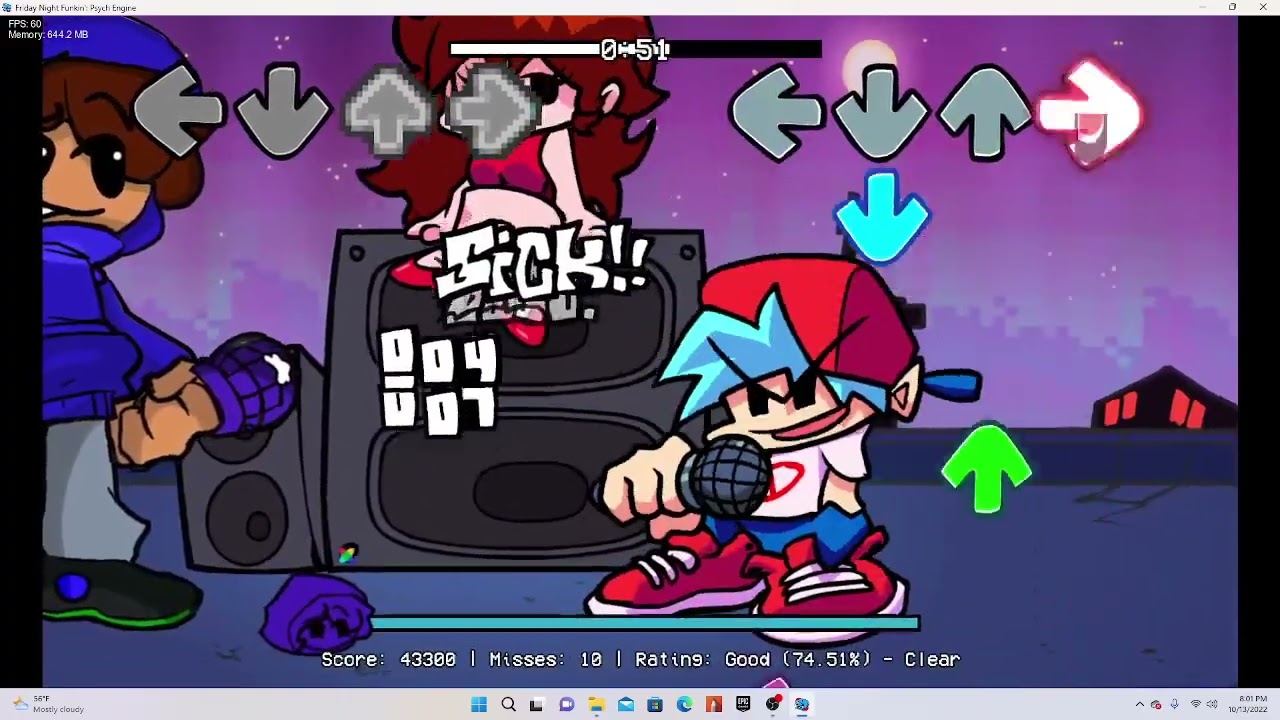Open Microsoft Edge from the taskbar

pyautogui.click(x=684, y=705)
